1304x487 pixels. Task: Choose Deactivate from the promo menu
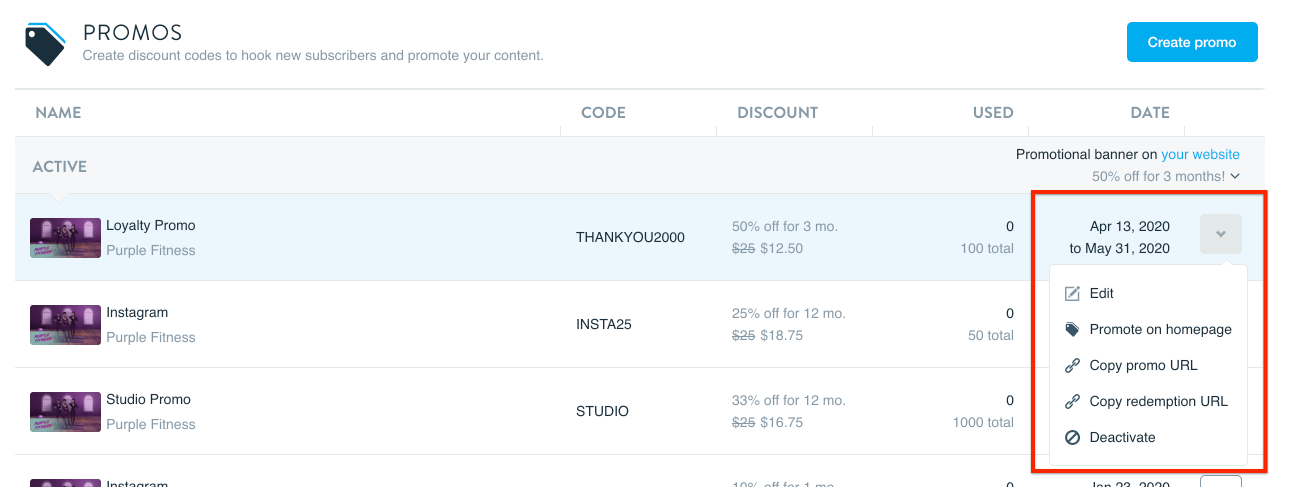(1122, 438)
